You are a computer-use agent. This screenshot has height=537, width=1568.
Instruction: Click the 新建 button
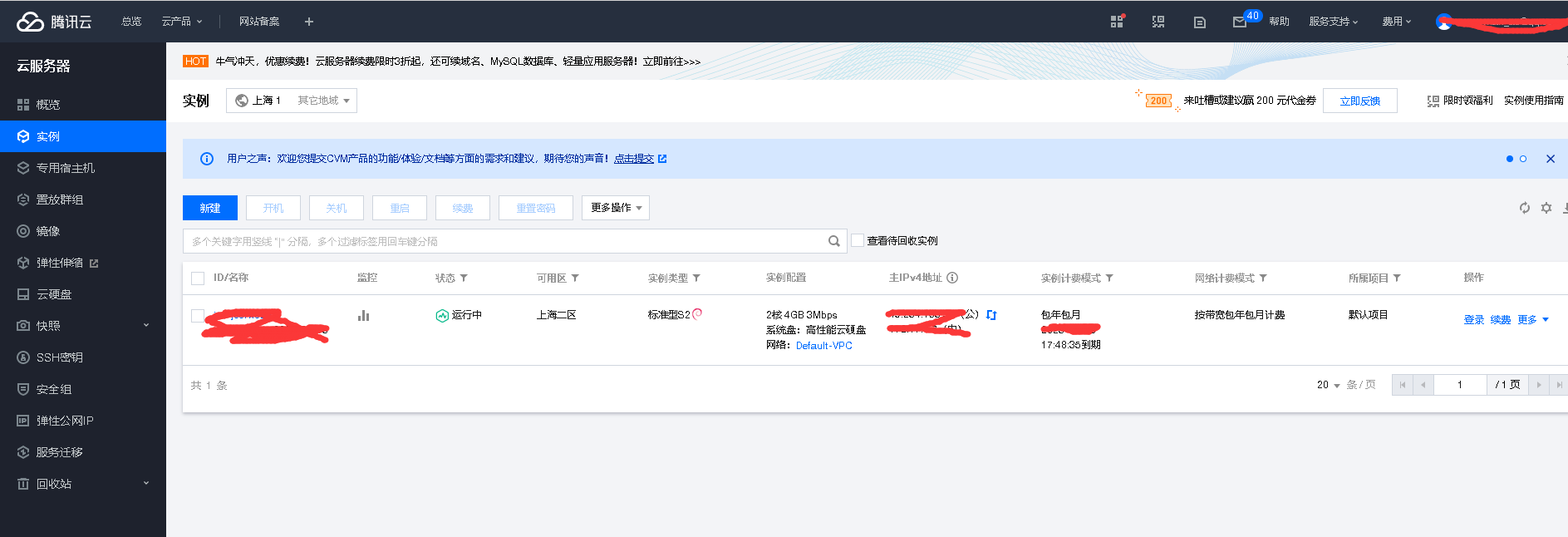click(x=209, y=208)
